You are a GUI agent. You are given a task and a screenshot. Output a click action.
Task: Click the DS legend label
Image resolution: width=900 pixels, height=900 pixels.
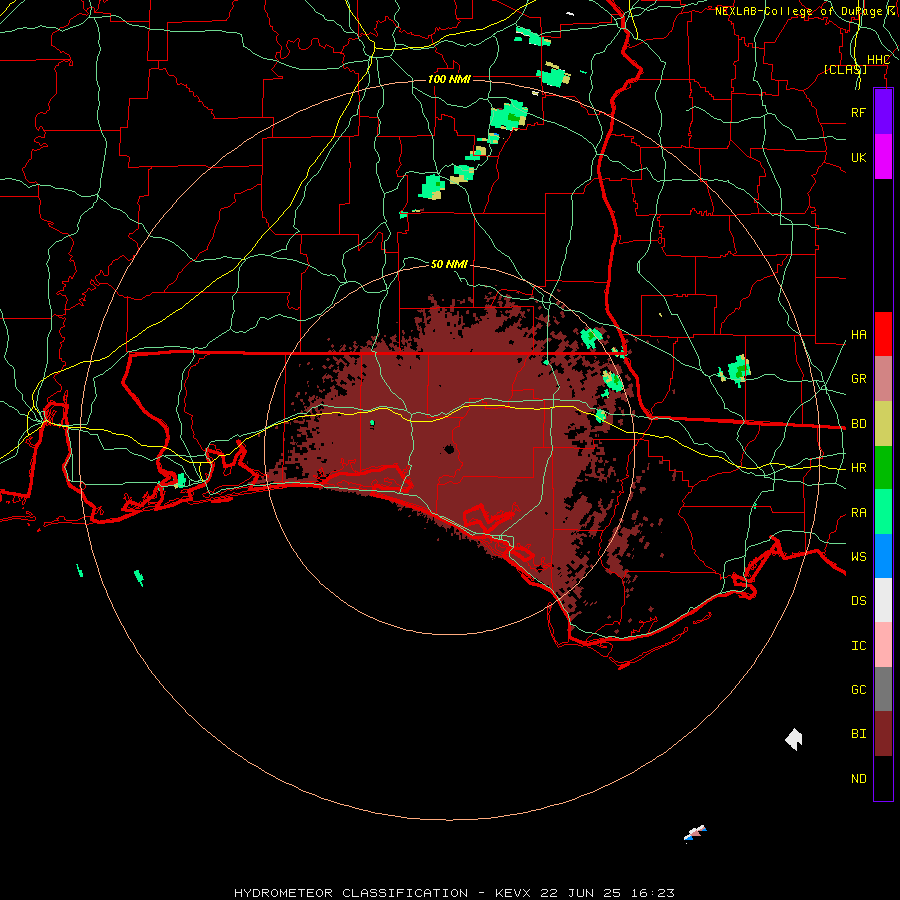point(858,601)
